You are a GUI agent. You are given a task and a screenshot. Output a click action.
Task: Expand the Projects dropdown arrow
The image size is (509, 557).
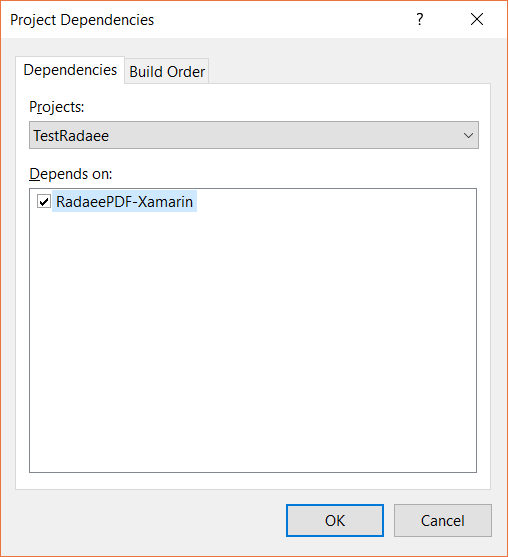click(x=468, y=135)
